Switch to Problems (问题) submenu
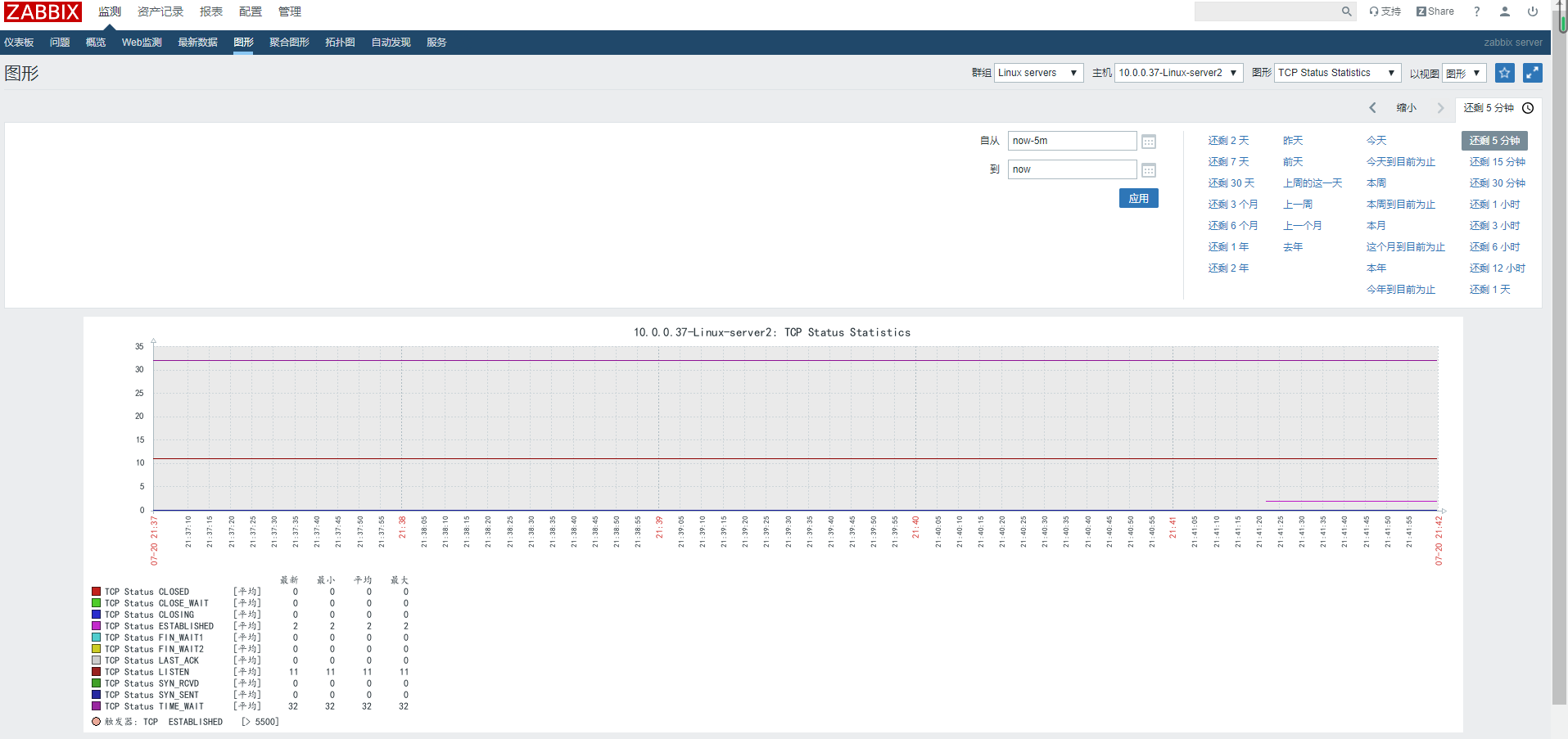1568x739 pixels. (x=60, y=43)
